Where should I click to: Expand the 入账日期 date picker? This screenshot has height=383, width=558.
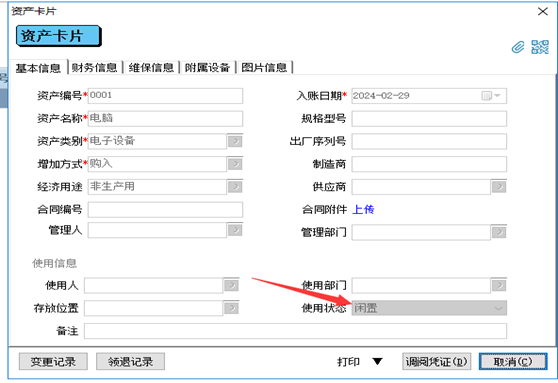[x=491, y=96]
